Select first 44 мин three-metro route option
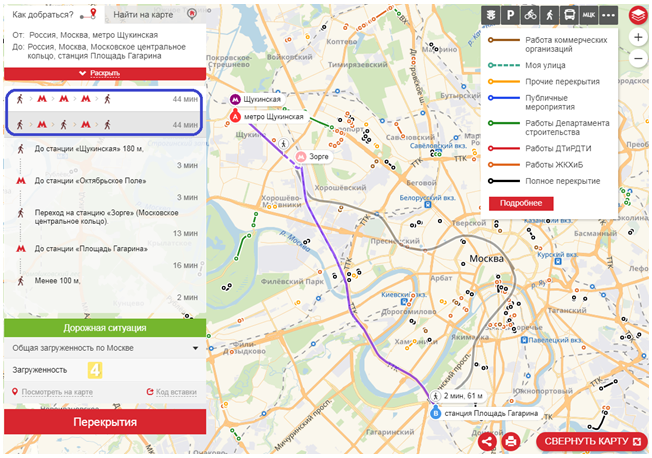 click(x=104, y=99)
